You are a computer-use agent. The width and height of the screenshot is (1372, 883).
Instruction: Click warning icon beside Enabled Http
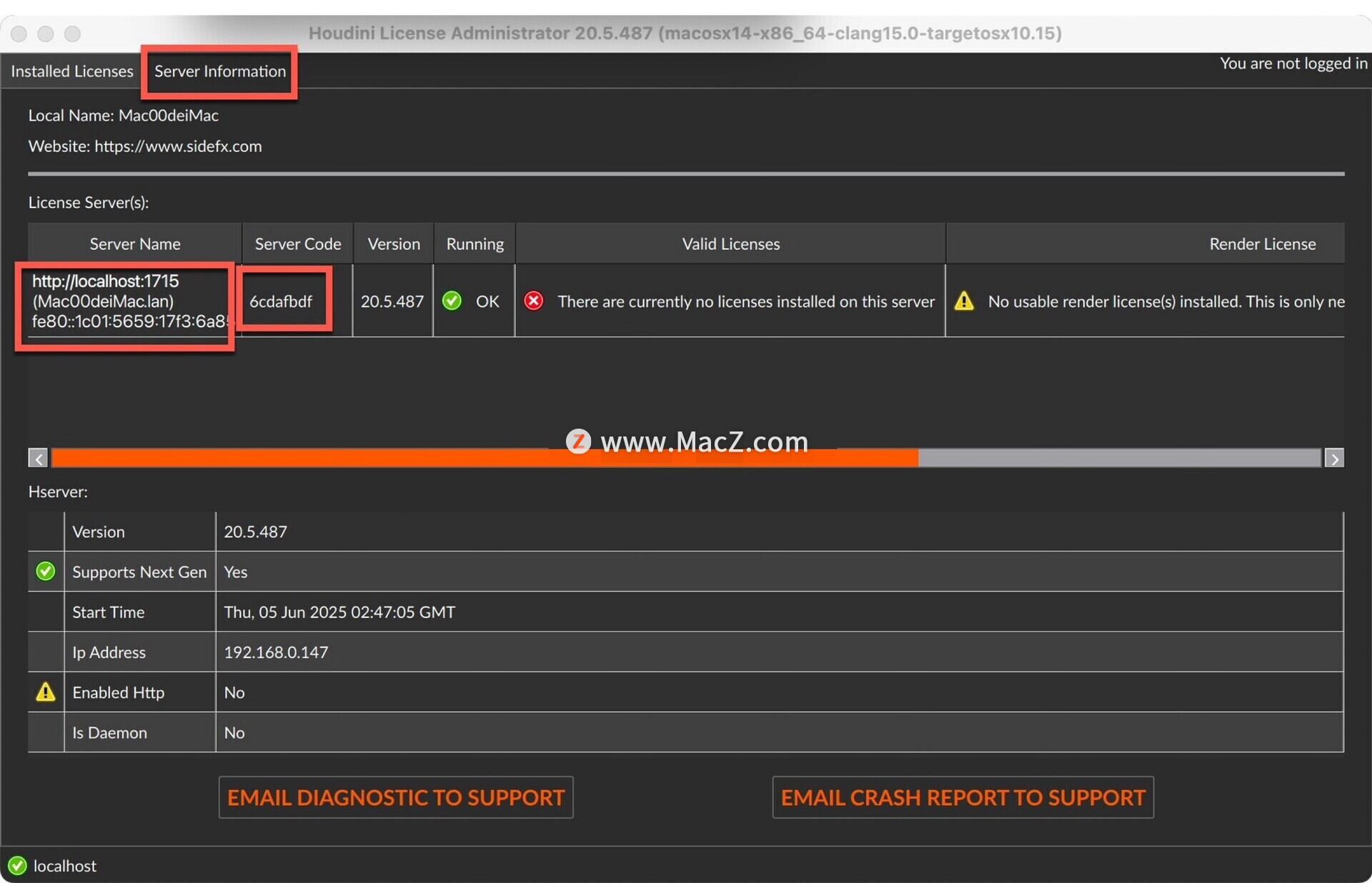pyautogui.click(x=45, y=692)
